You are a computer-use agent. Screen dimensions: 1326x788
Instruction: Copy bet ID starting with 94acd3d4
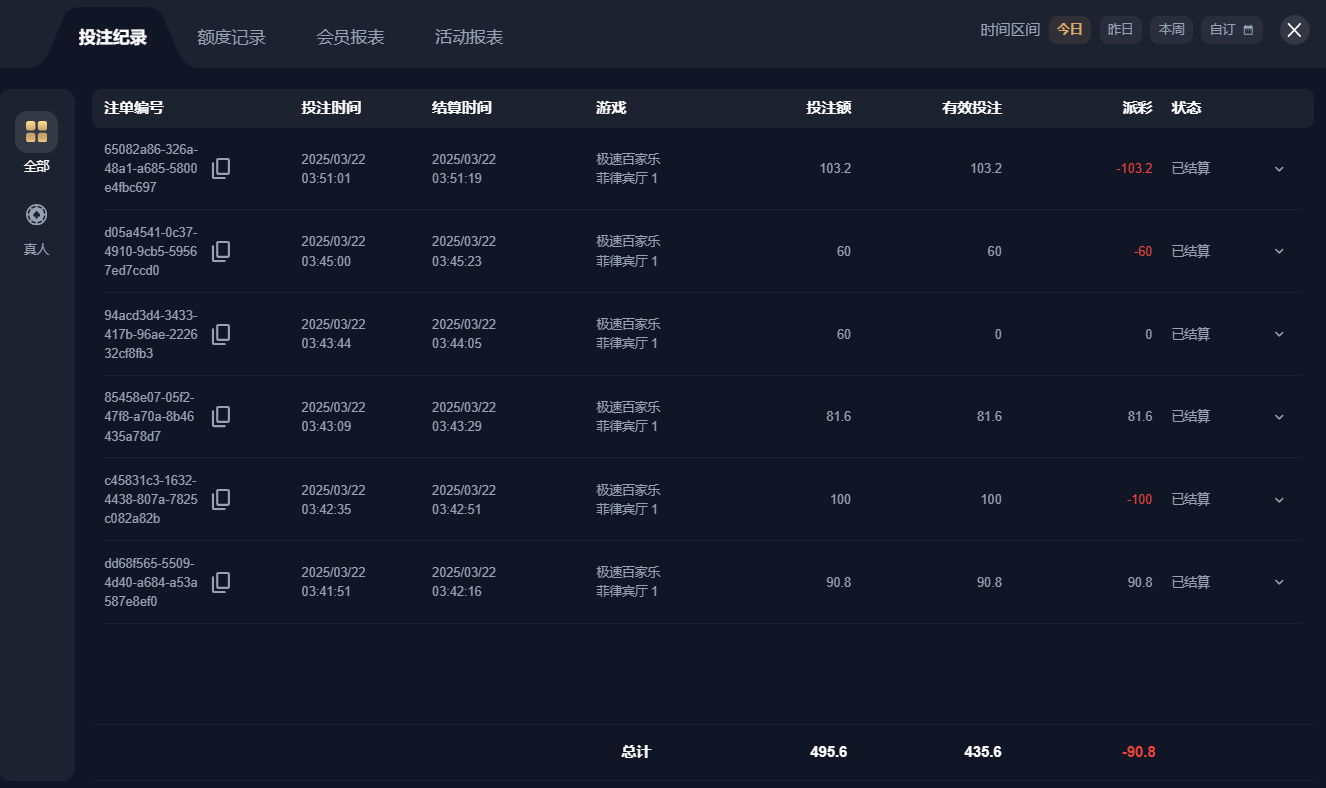(x=221, y=334)
